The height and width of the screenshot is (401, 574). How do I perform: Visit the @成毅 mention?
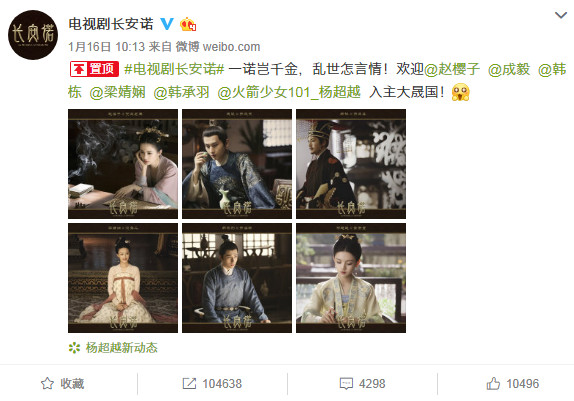click(x=509, y=69)
